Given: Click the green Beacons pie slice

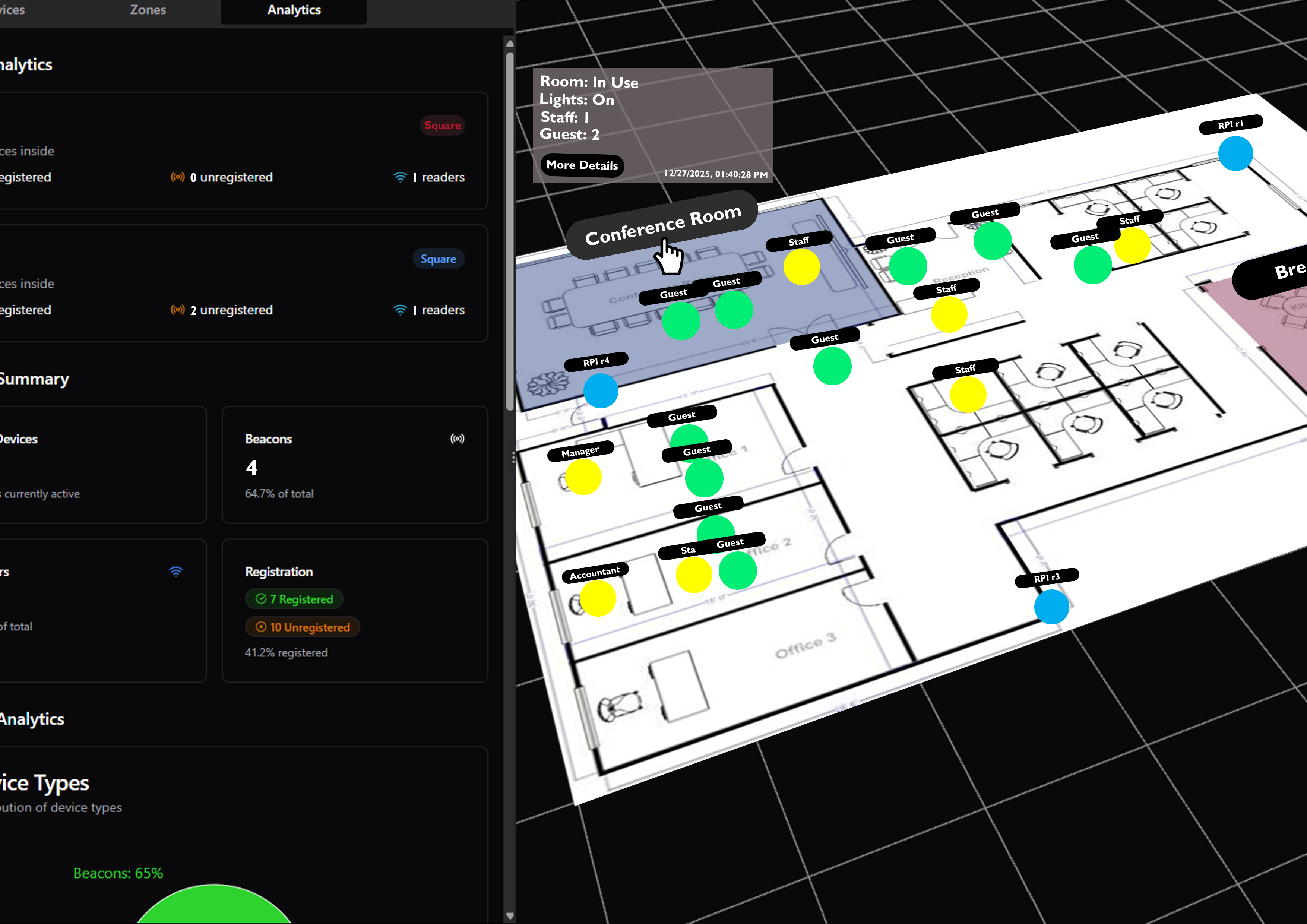Looking at the screenshot, I should point(213,905).
